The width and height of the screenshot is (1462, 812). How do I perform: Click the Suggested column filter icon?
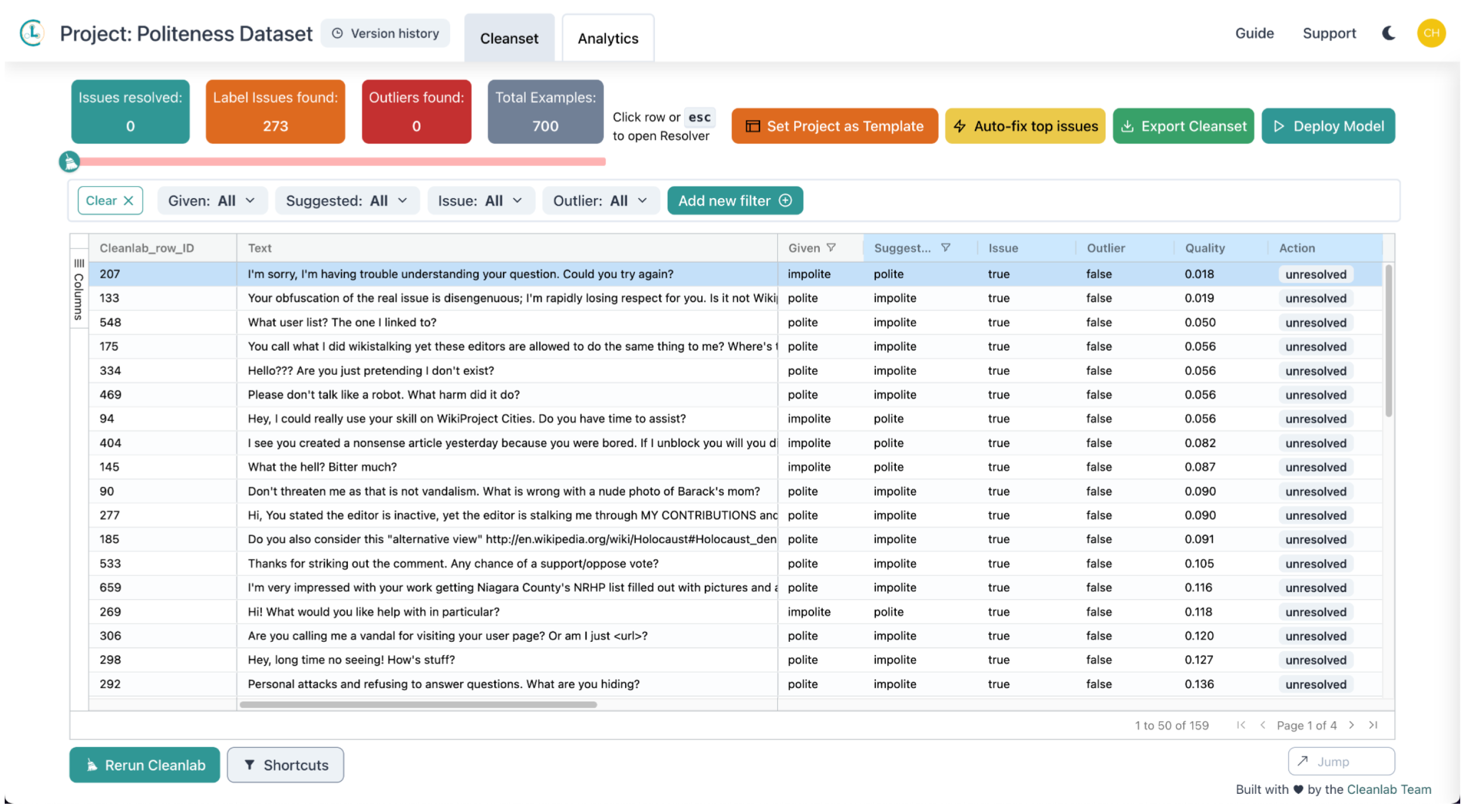[946, 248]
